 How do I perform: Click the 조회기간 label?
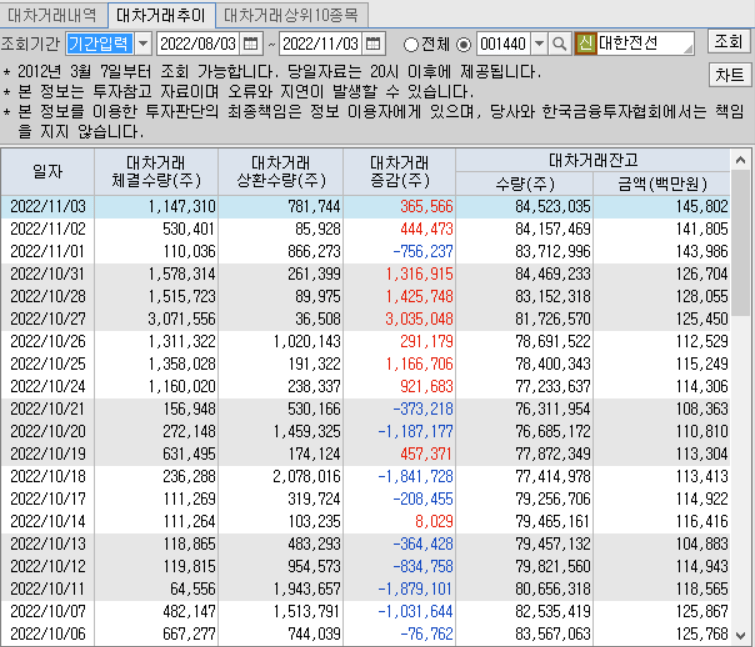[30, 44]
